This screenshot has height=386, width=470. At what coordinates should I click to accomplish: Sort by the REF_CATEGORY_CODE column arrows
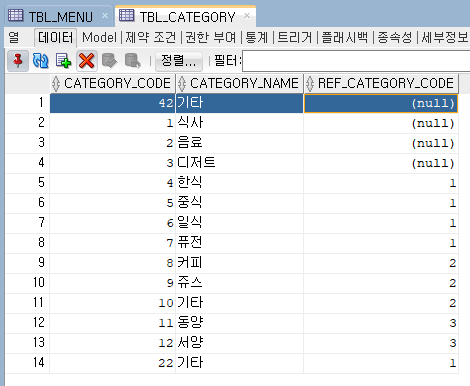click(x=310, y=83)
